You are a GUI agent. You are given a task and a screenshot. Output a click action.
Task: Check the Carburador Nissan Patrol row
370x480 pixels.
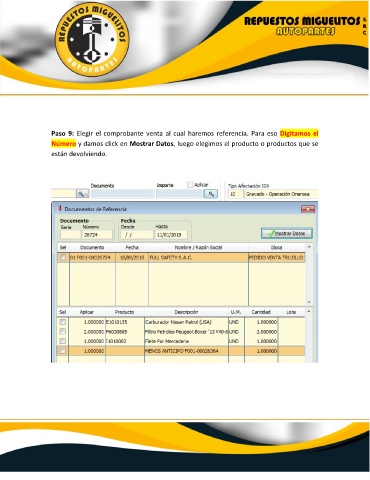(x=63, y=322)
